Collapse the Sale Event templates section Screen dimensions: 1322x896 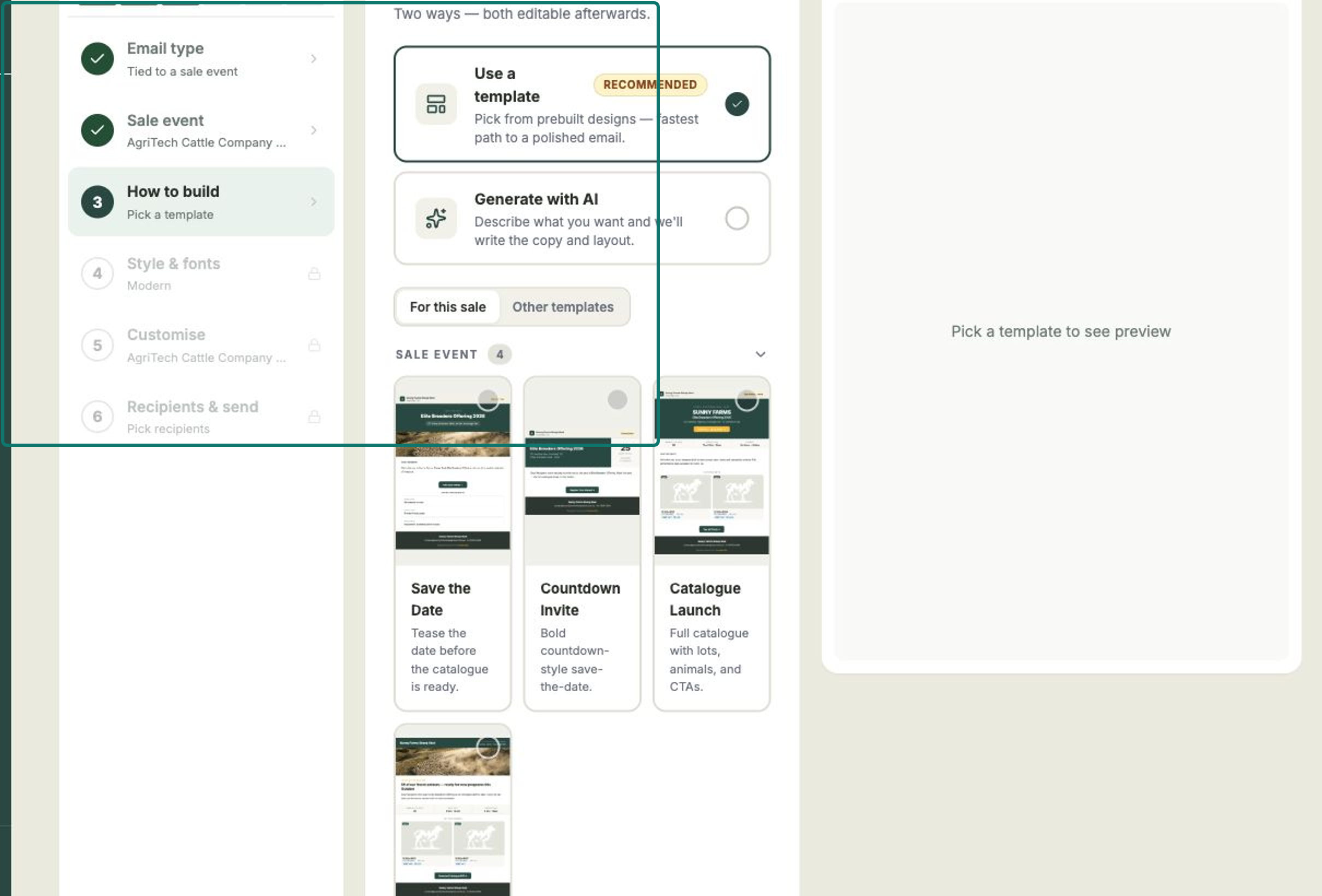[x=760, y=355]
